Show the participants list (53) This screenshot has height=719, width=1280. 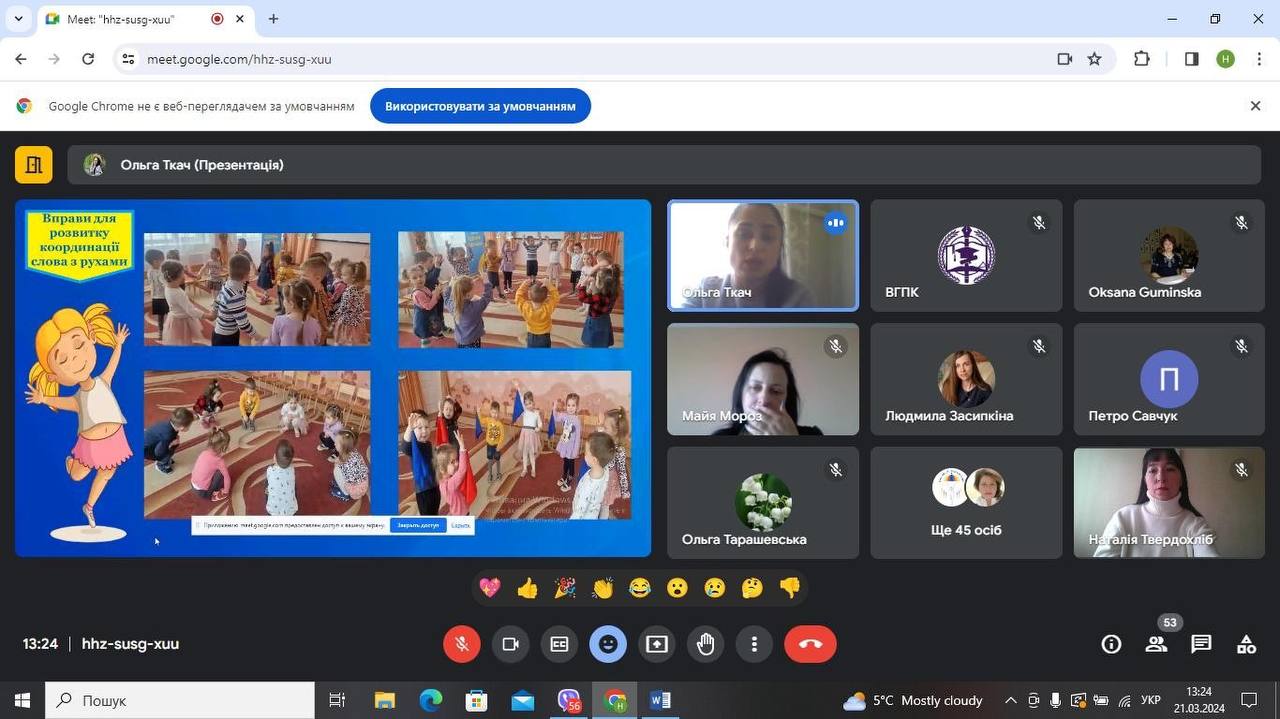click(1157, 644)
